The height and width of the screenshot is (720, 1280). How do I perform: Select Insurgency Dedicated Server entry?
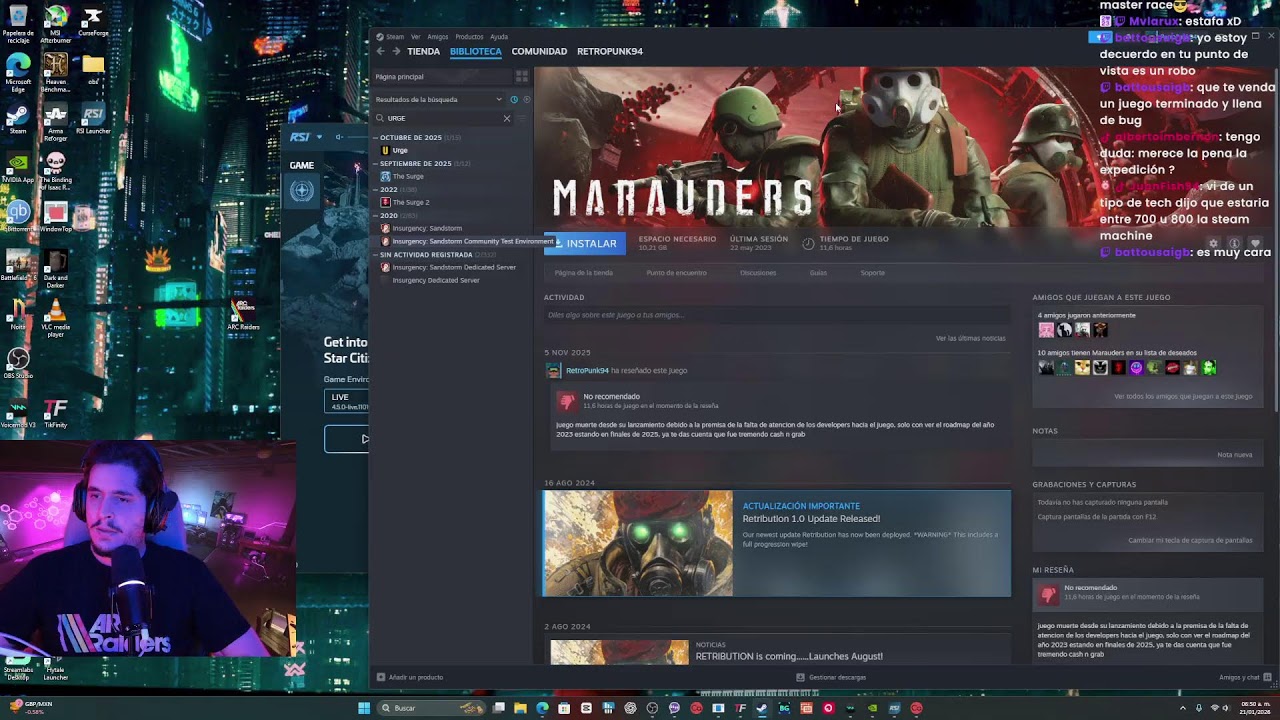436,280
